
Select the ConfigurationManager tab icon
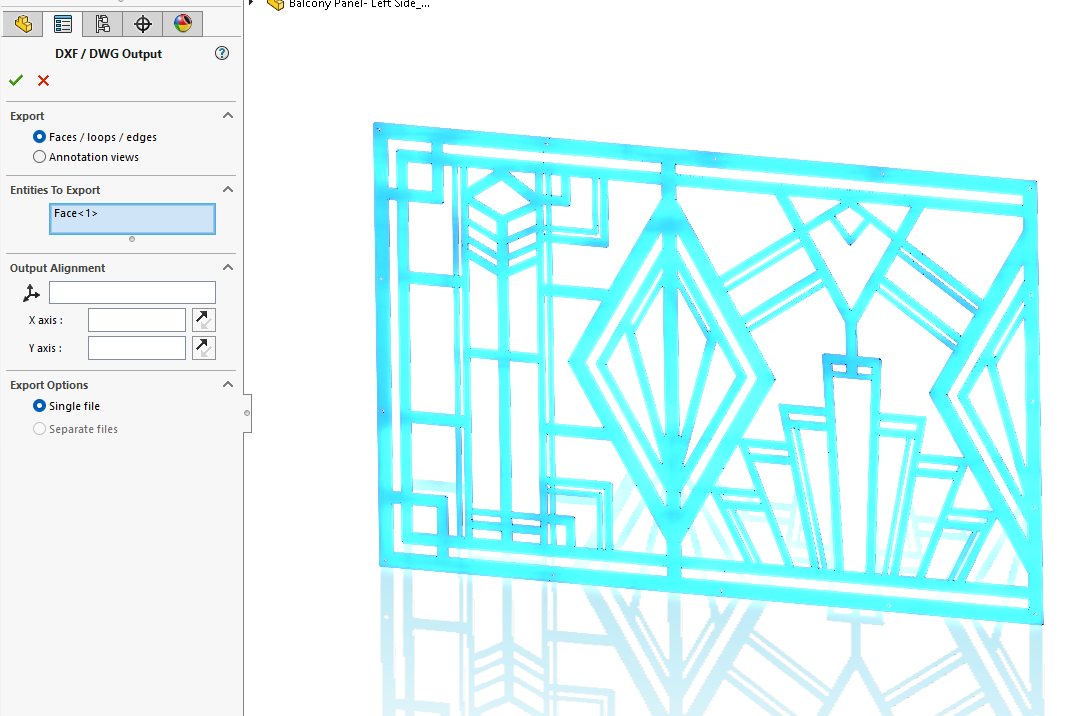tap(101, 23)
